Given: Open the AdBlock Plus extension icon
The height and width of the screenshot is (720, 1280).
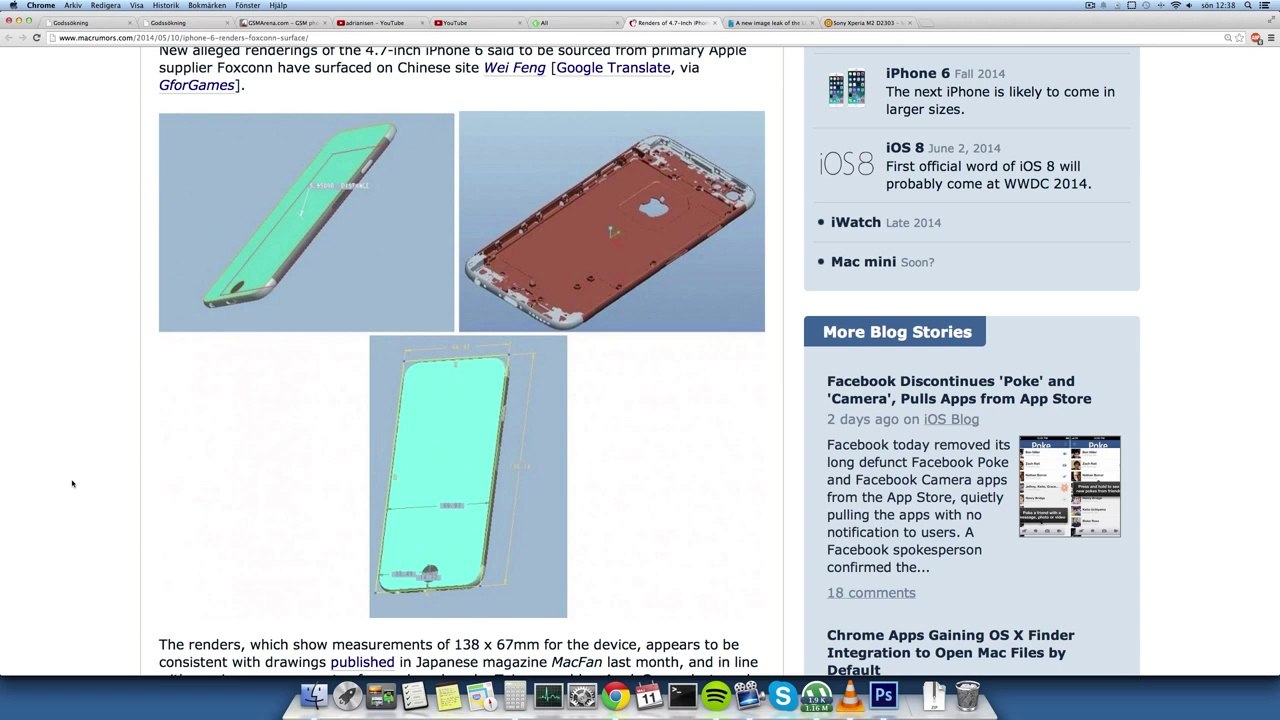Looking at the screenshot, I should 1256,38.
